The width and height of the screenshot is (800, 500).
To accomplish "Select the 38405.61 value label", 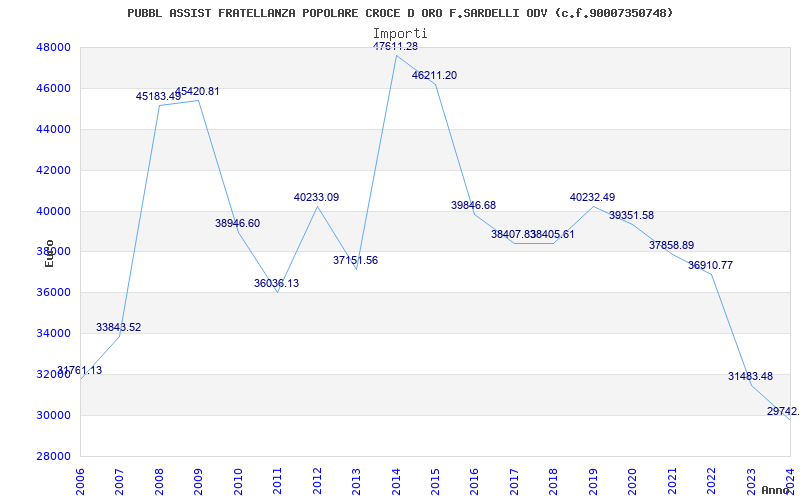I will pos(553,235).
